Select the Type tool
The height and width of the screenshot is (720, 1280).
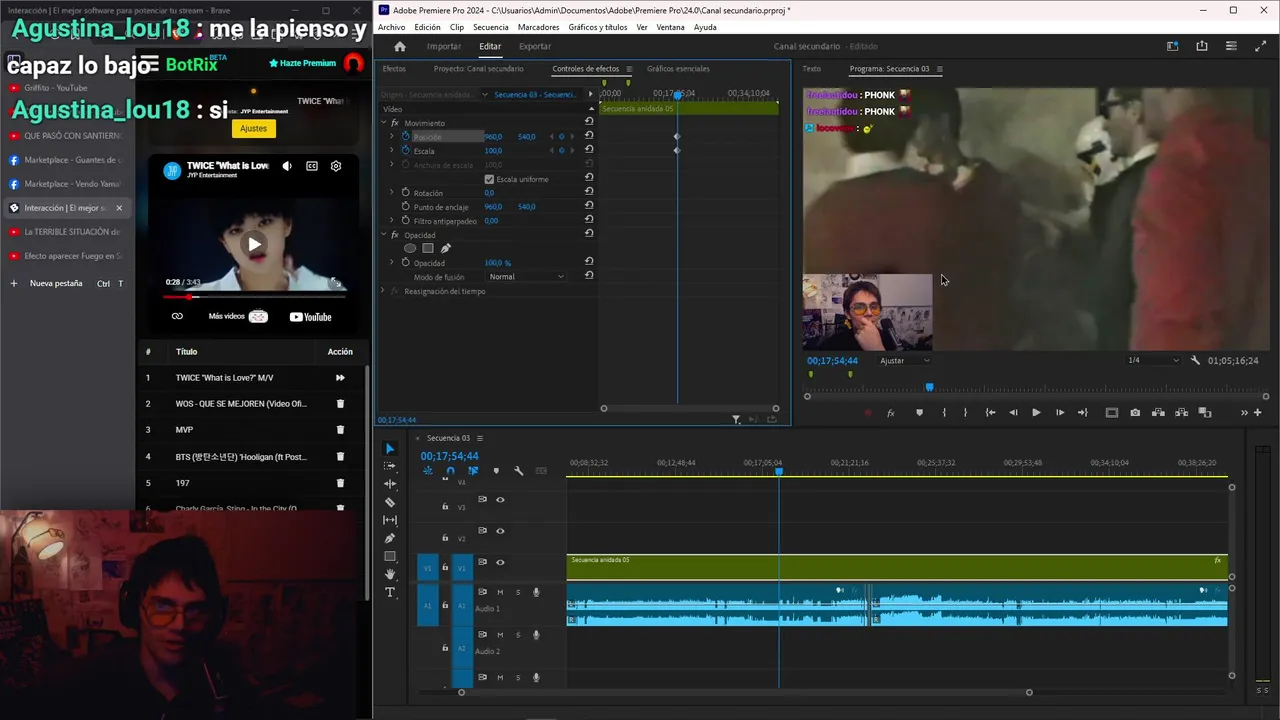pos(390,593)
